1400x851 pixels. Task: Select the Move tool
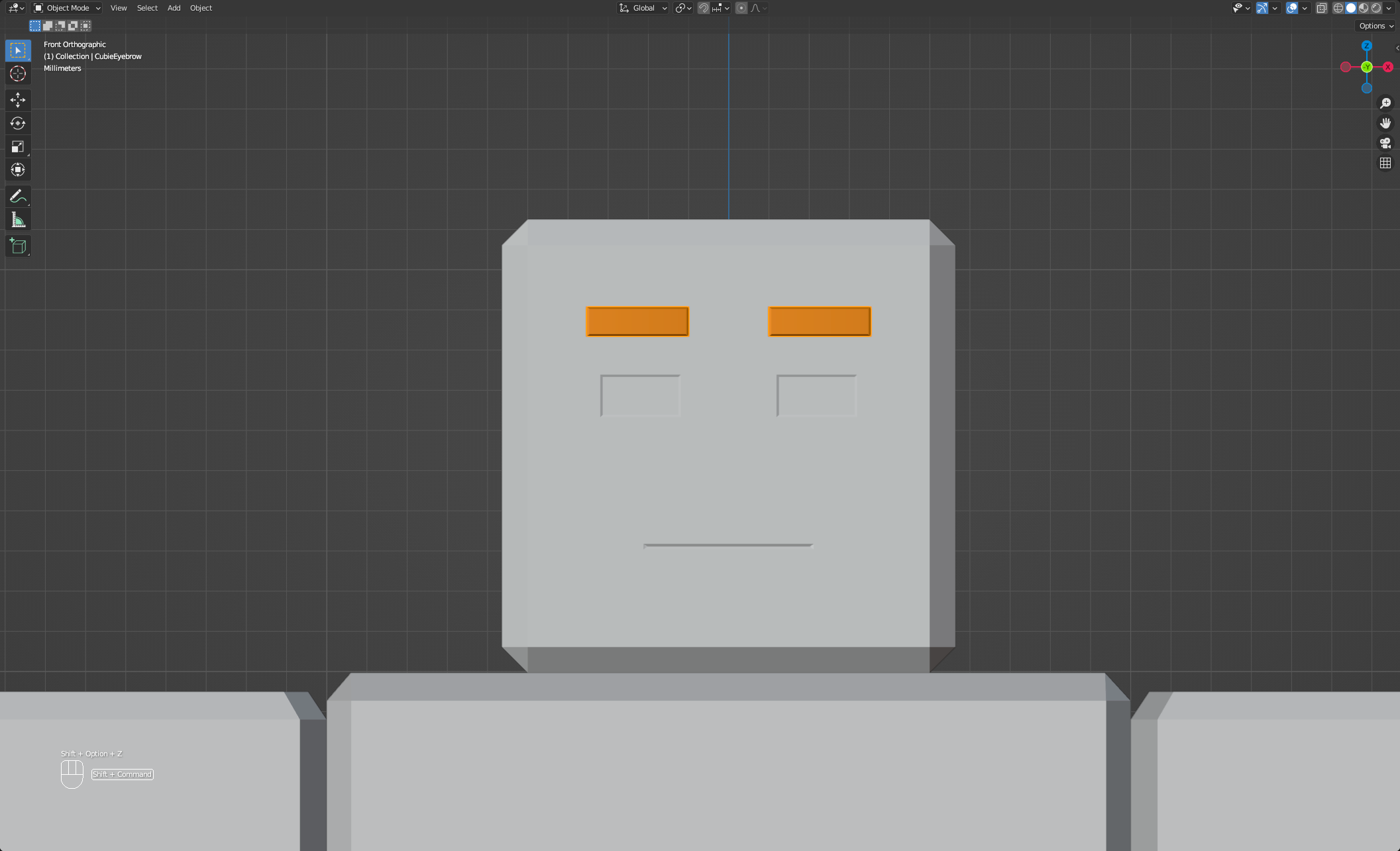coord(18,100)
